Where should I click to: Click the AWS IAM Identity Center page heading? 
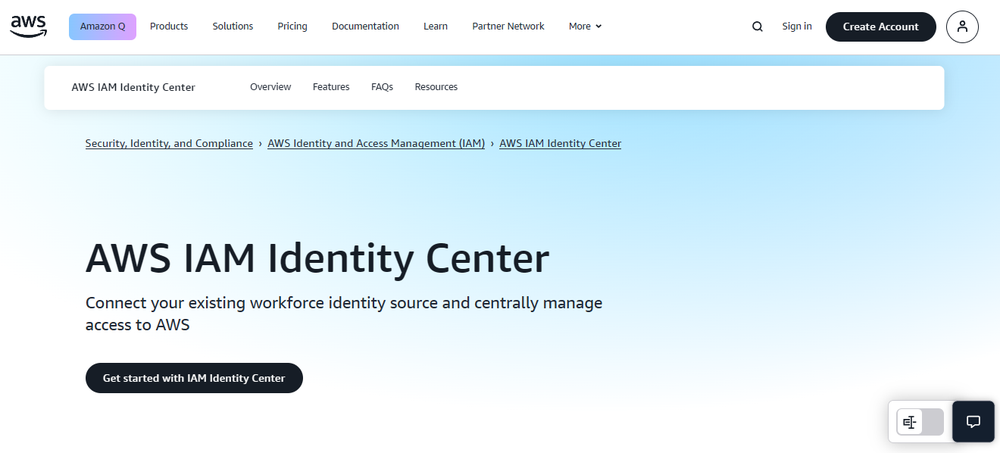tap(317, 260)
